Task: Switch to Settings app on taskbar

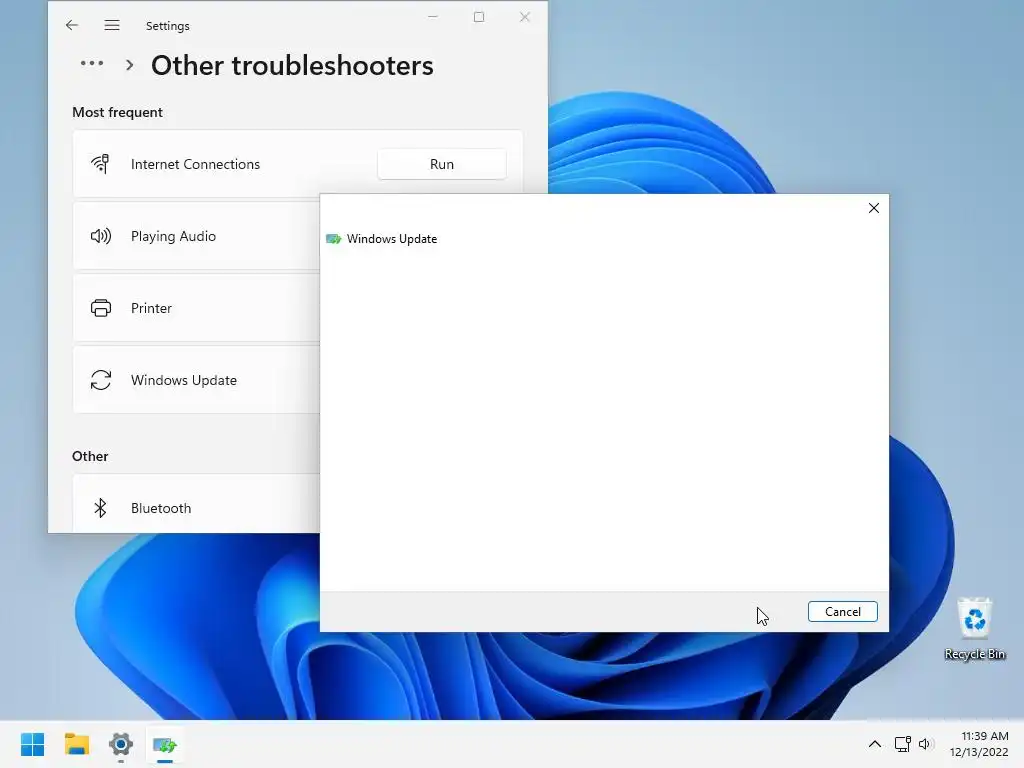Action: pyautogui.click(x=121, y=744)
